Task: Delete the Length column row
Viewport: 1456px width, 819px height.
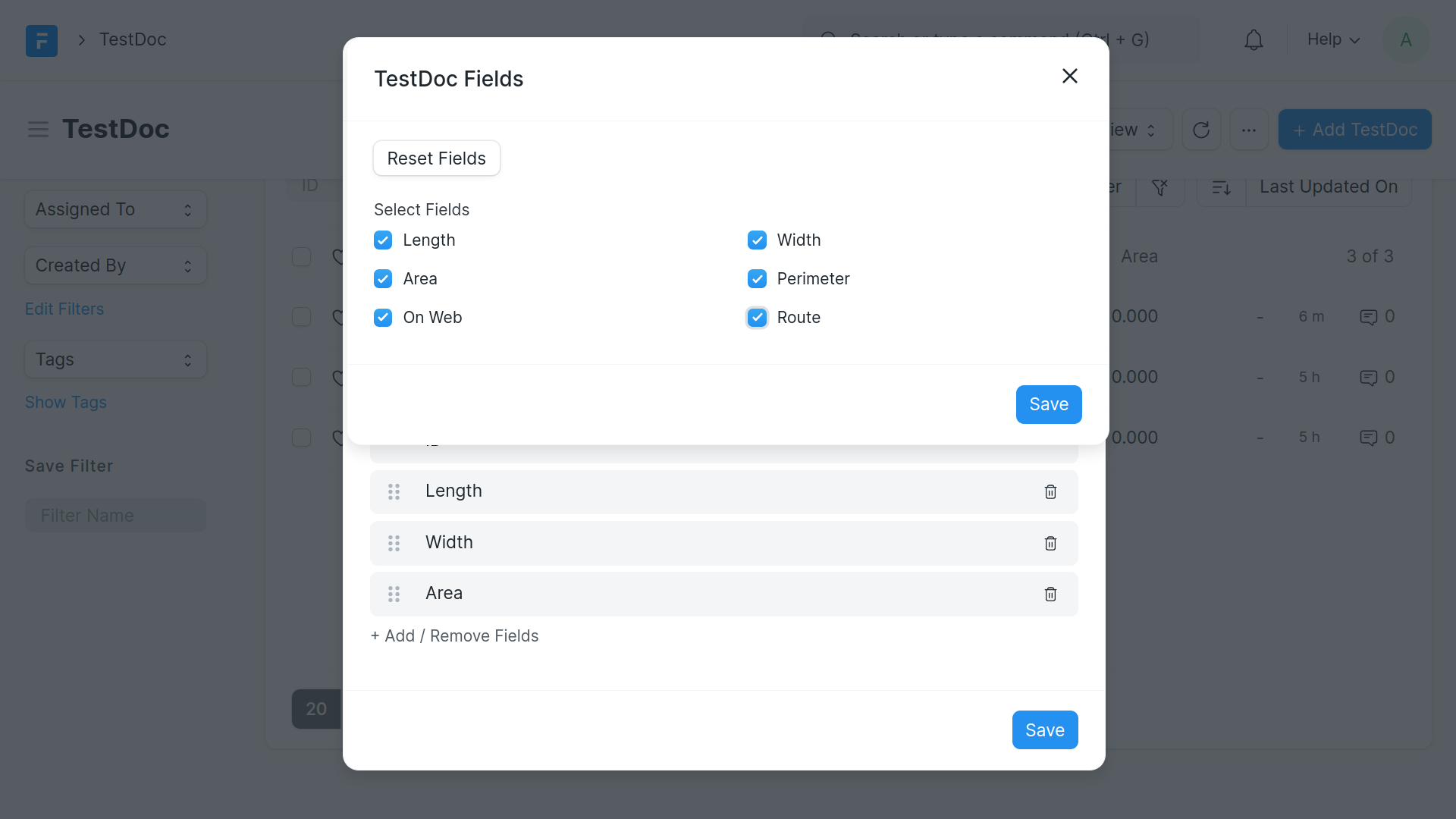Action: tap(1050, 492)
